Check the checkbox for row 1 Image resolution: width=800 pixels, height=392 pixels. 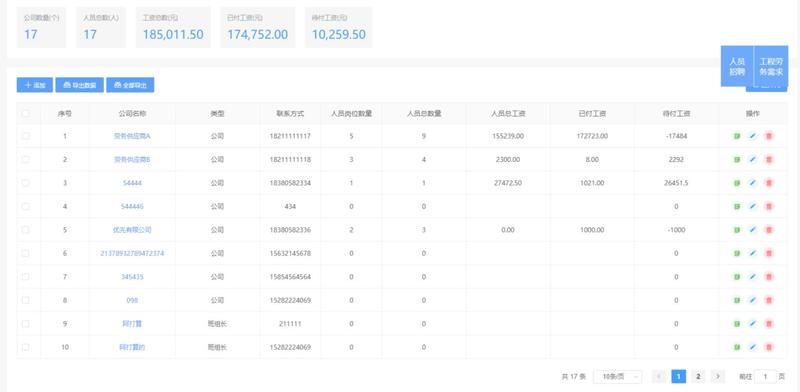pyautogui.click(x=26, y=136)
